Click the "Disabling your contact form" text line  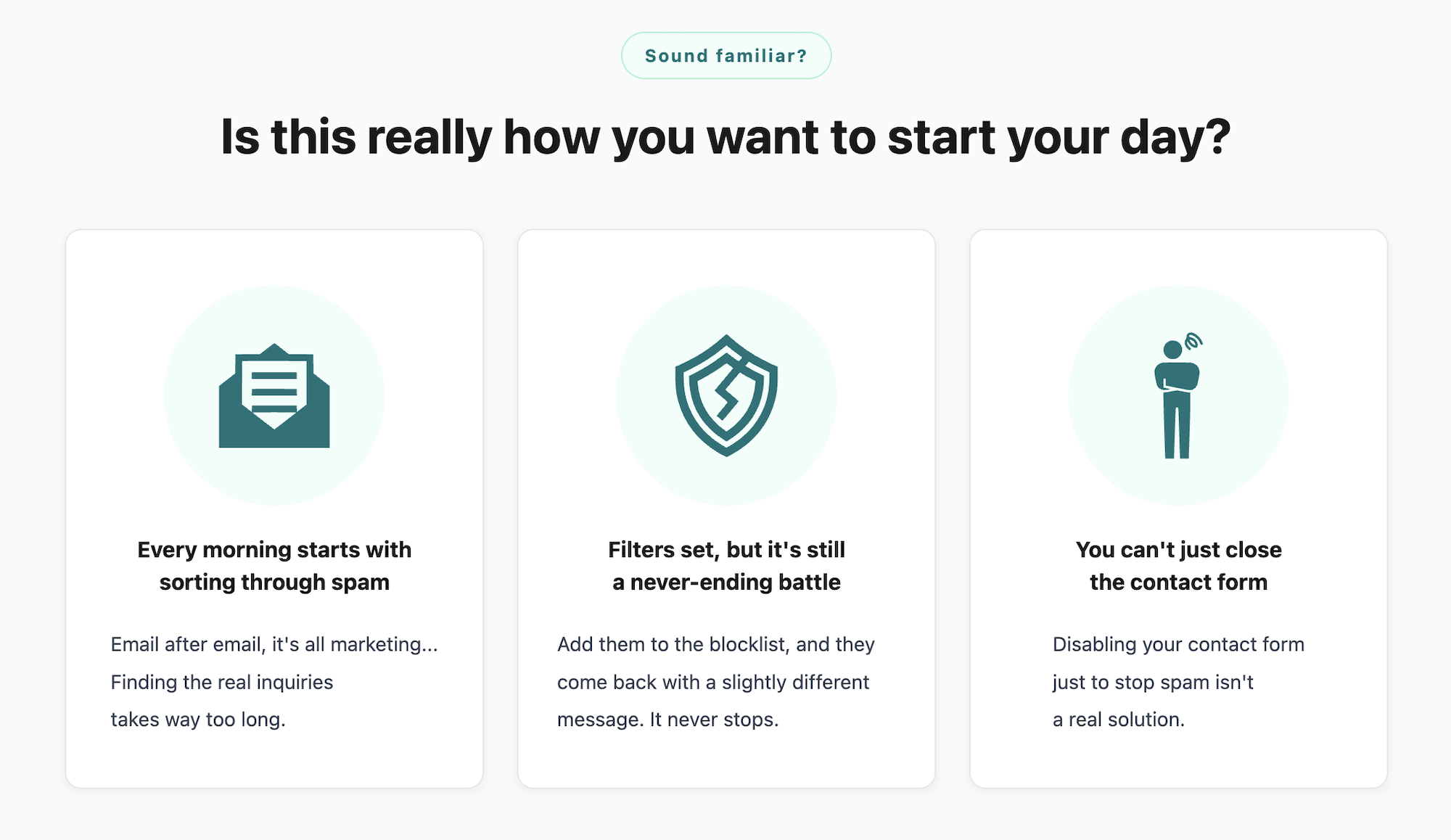1178,644
